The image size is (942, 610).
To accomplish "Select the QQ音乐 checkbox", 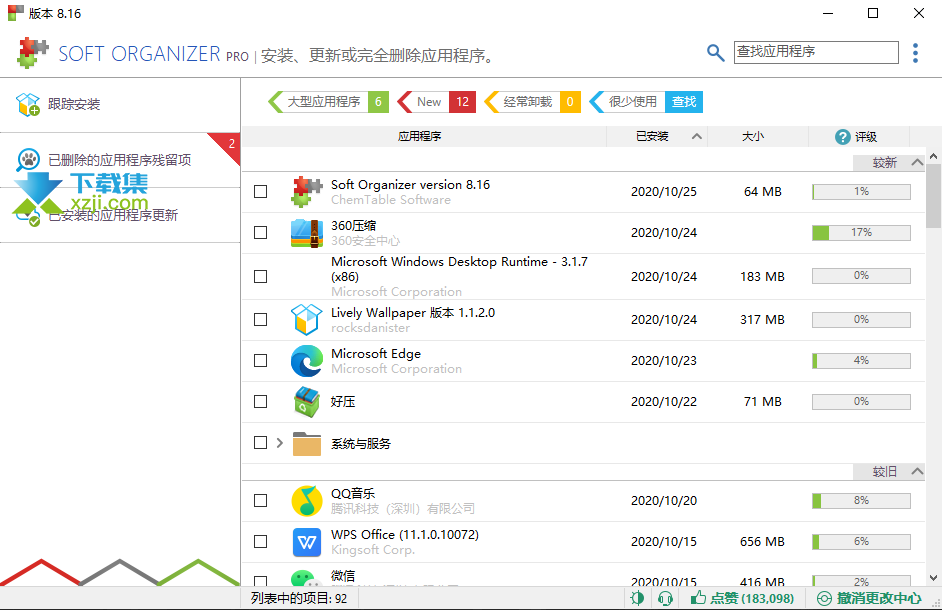I will 261,501.
